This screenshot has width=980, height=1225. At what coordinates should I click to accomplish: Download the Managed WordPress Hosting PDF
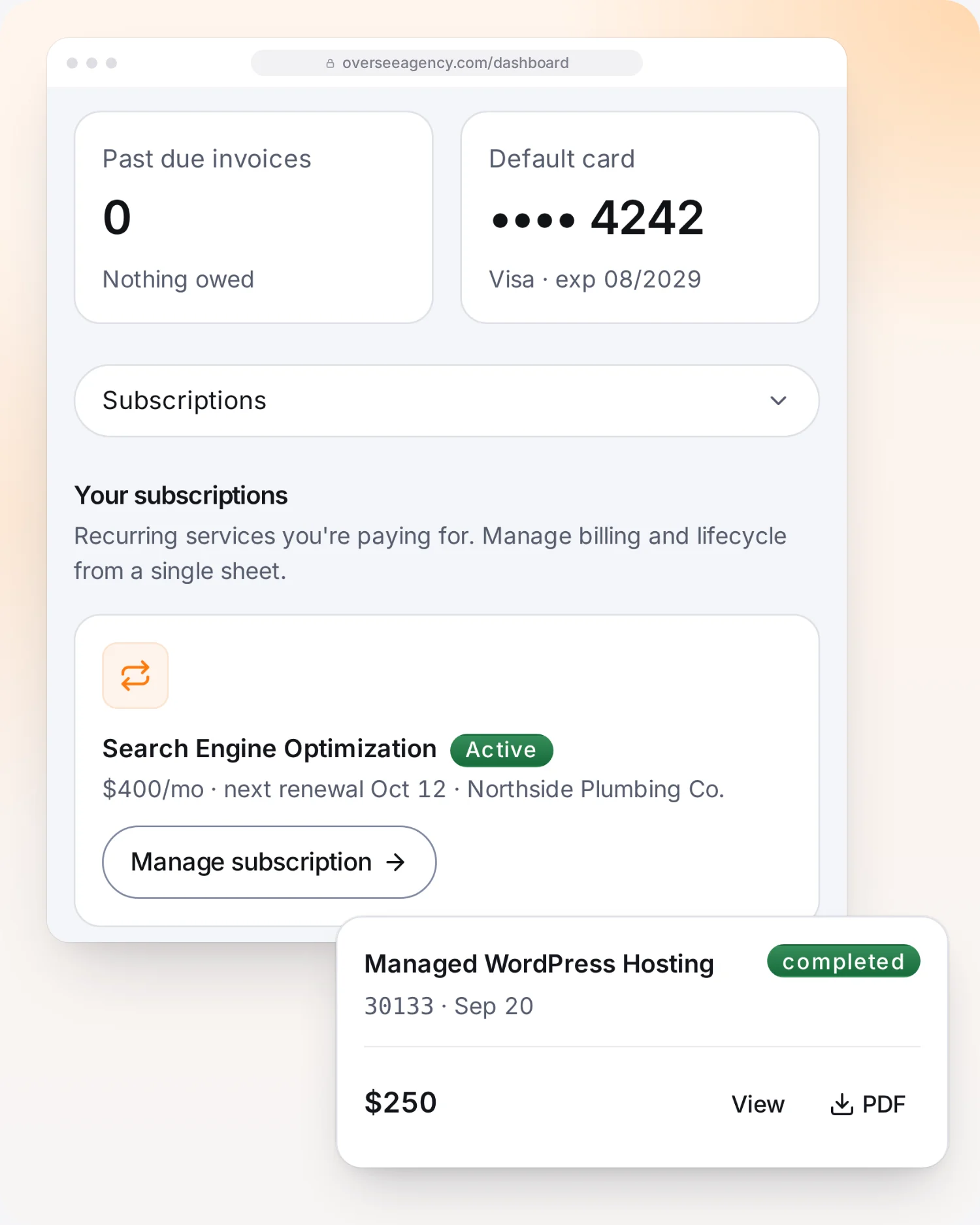(x=868, y=1104)
